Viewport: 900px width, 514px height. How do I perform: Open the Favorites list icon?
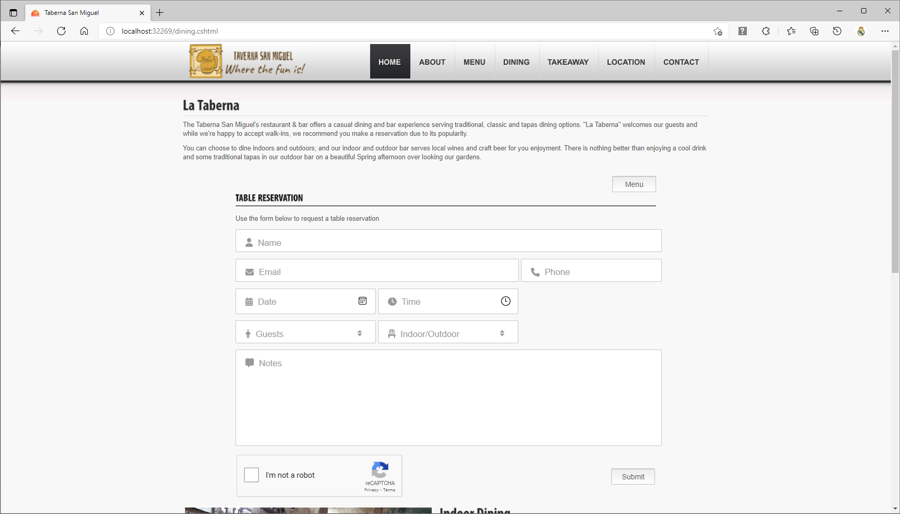click(x=791, y=31)
